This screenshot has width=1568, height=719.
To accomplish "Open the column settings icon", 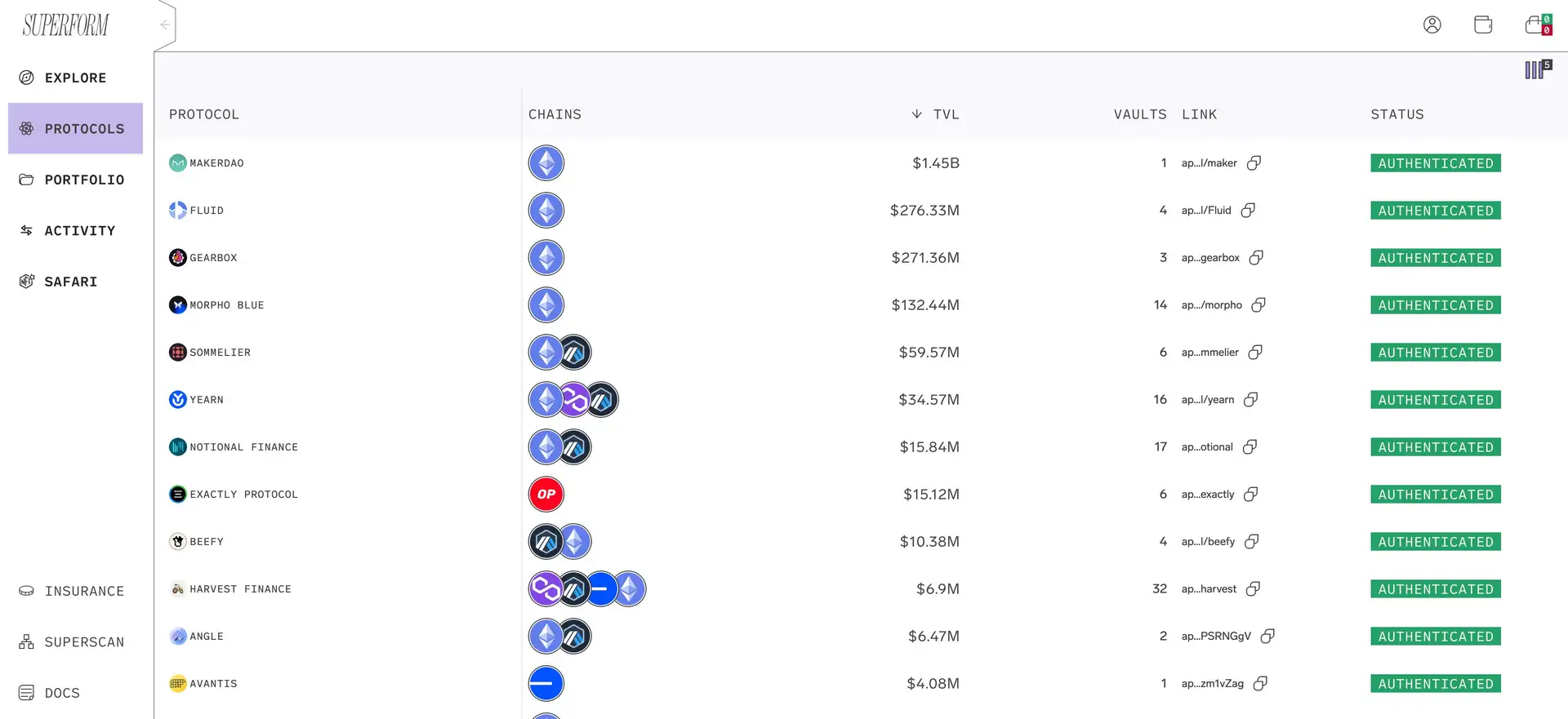I will point(1536,70).
